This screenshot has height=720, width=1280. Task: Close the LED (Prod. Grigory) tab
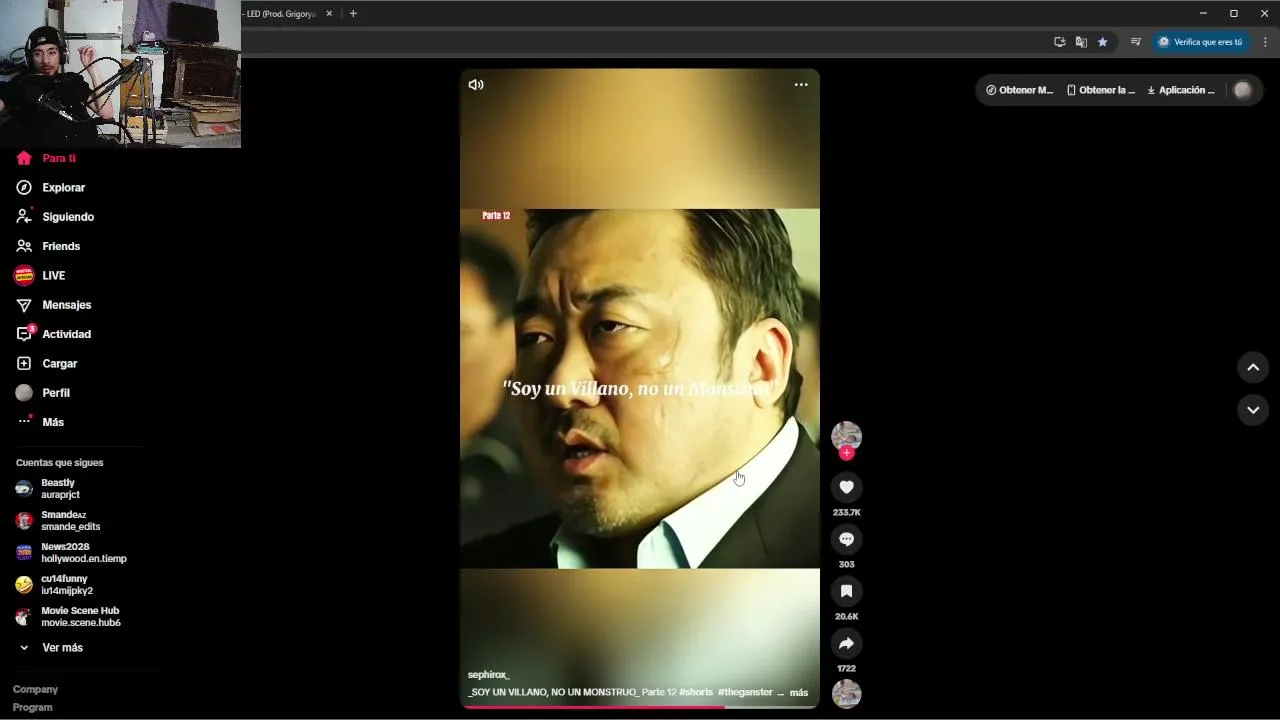point(329,14)
